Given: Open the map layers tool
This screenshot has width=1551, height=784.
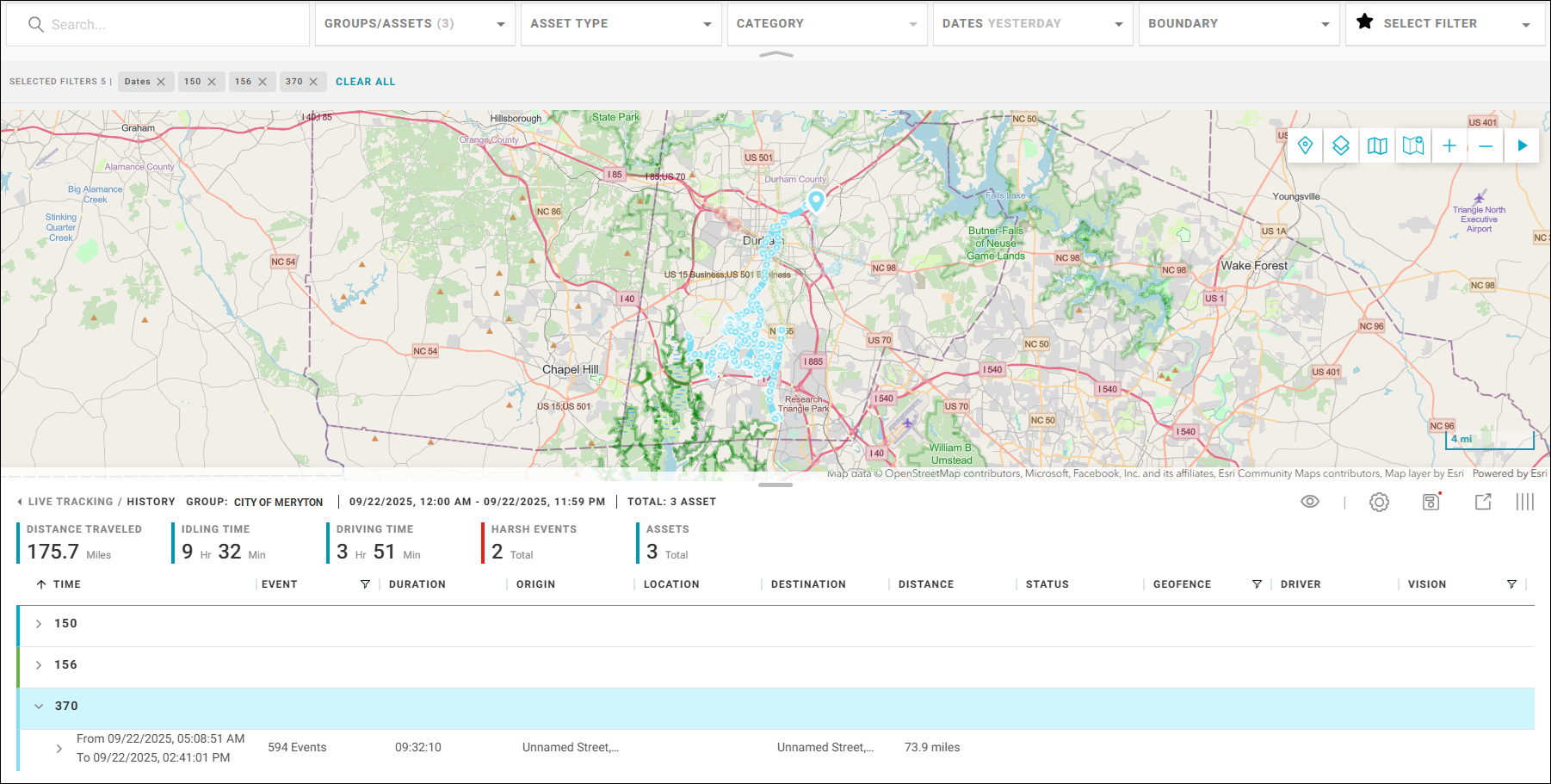Looking at the screenshot, I should click(1341, 145).
